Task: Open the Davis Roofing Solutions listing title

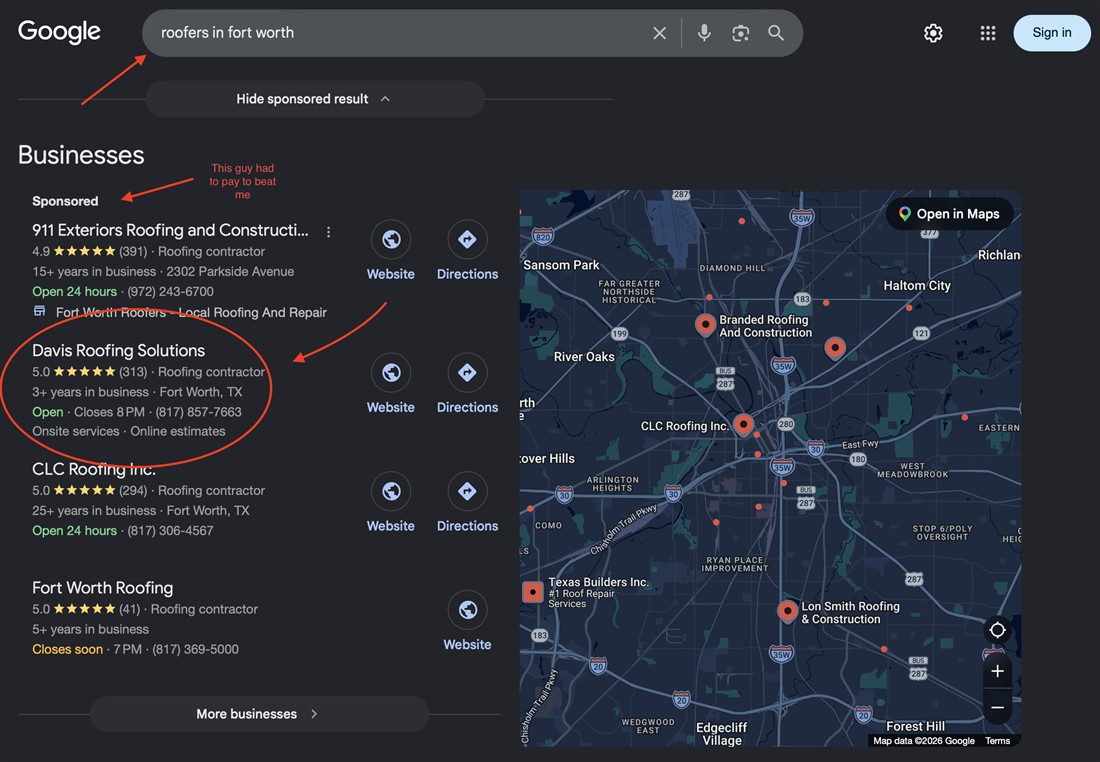Action: point(119,350)
